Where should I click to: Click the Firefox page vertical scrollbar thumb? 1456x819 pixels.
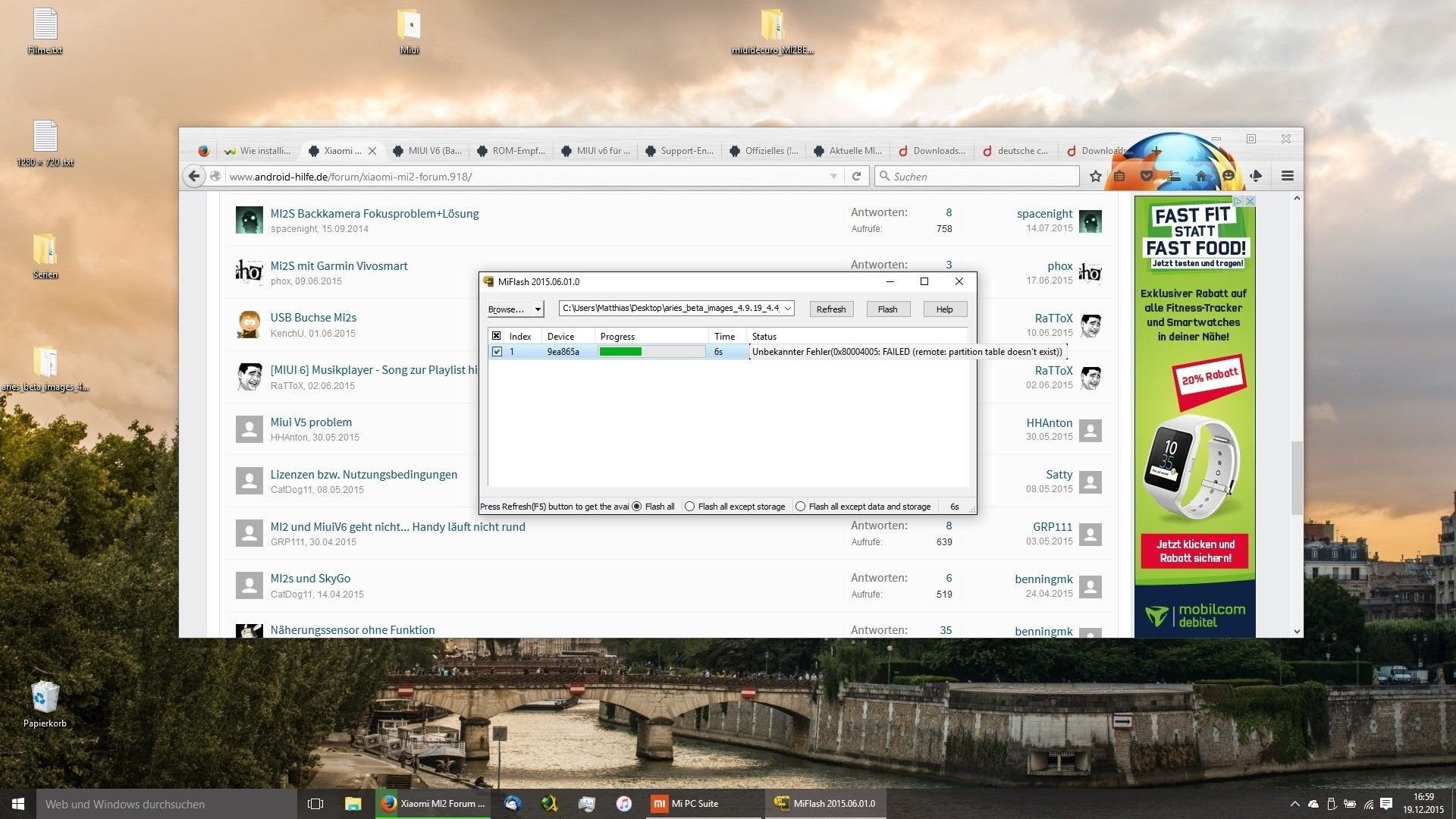pyautogui.click(x=1297, y=478)
